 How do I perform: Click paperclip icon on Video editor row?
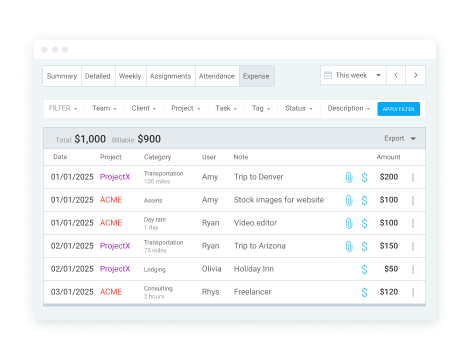[x=349, y=223]
